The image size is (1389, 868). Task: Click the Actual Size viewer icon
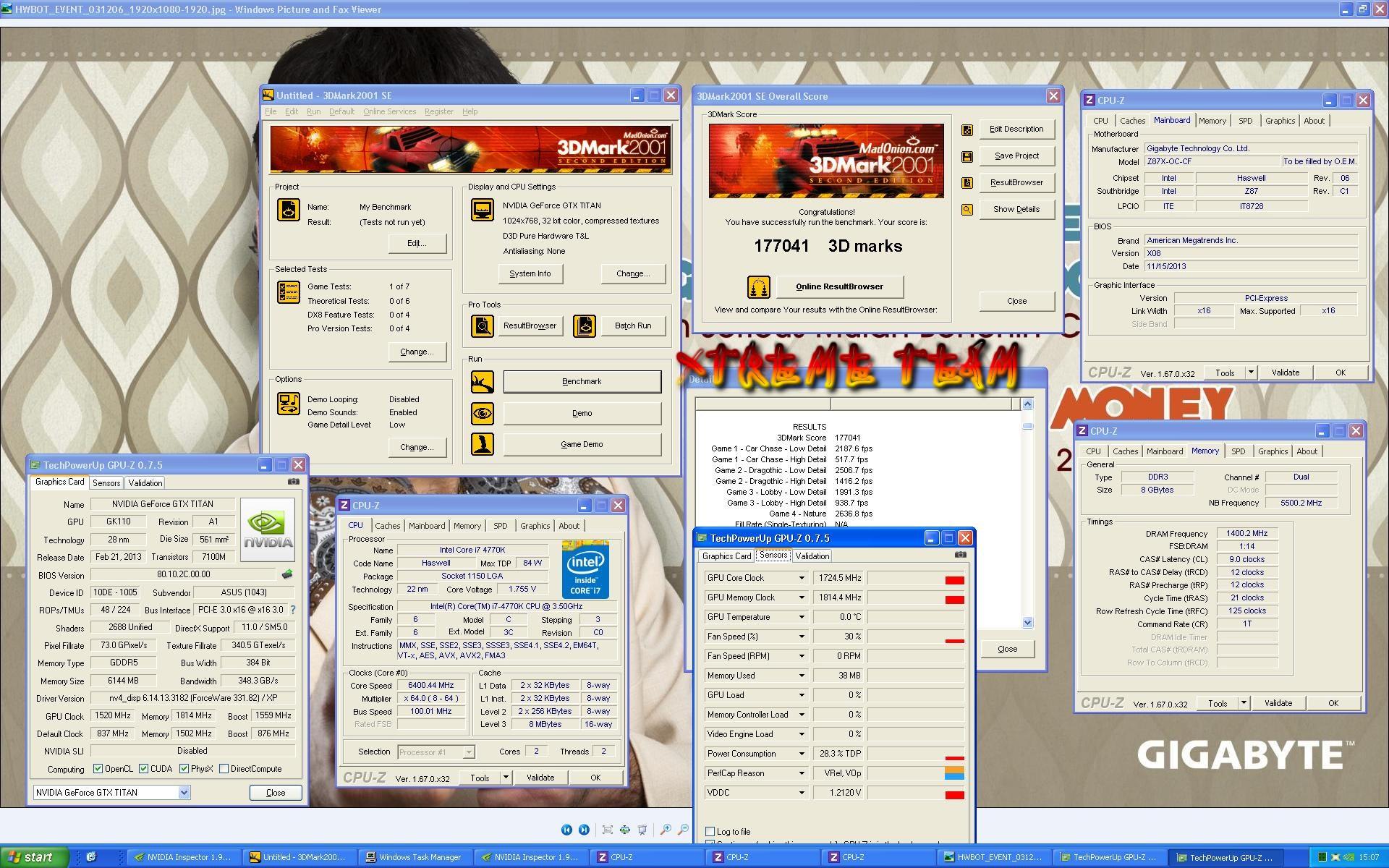coord(624,830)
